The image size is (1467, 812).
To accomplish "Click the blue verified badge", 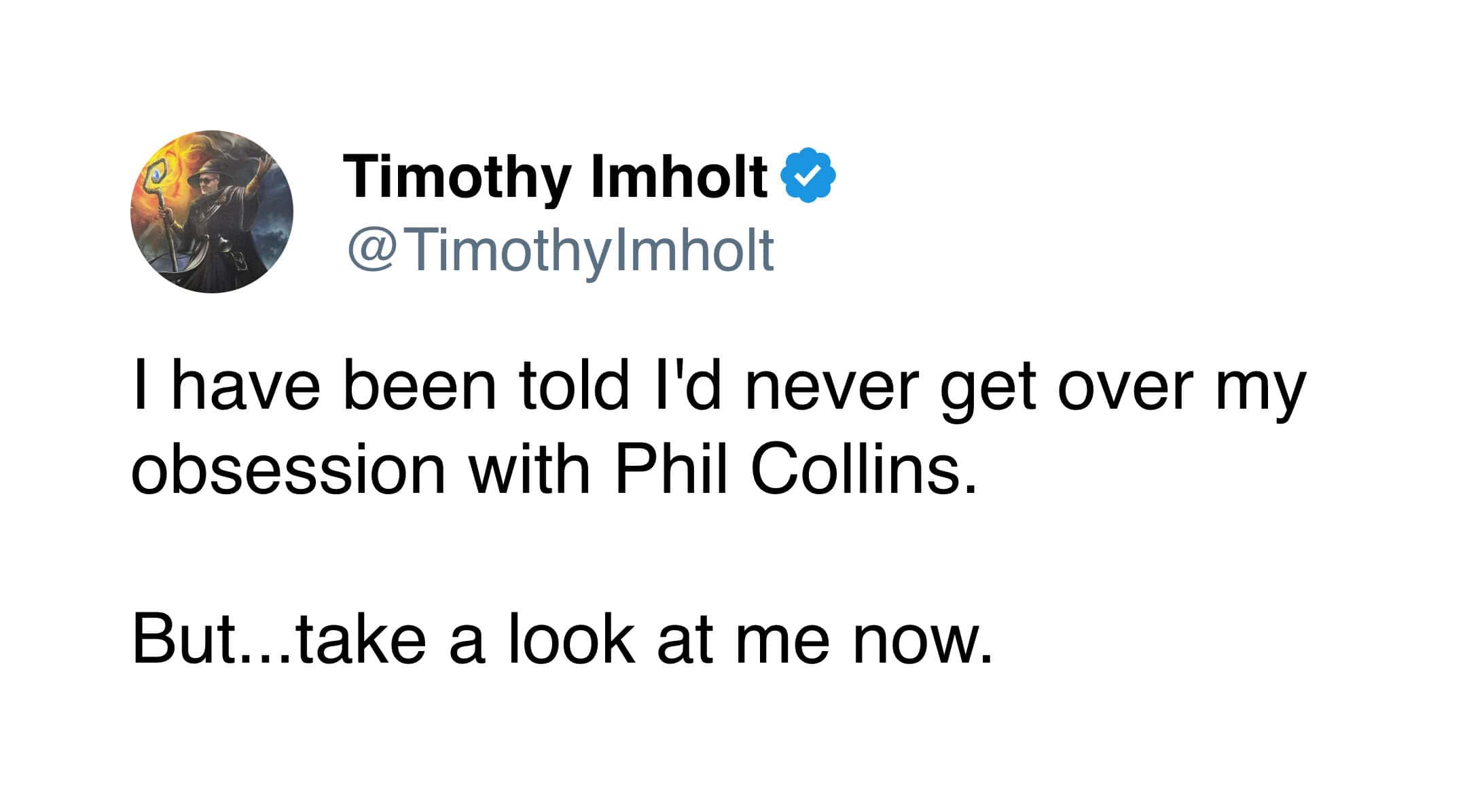I will (808, 175).
